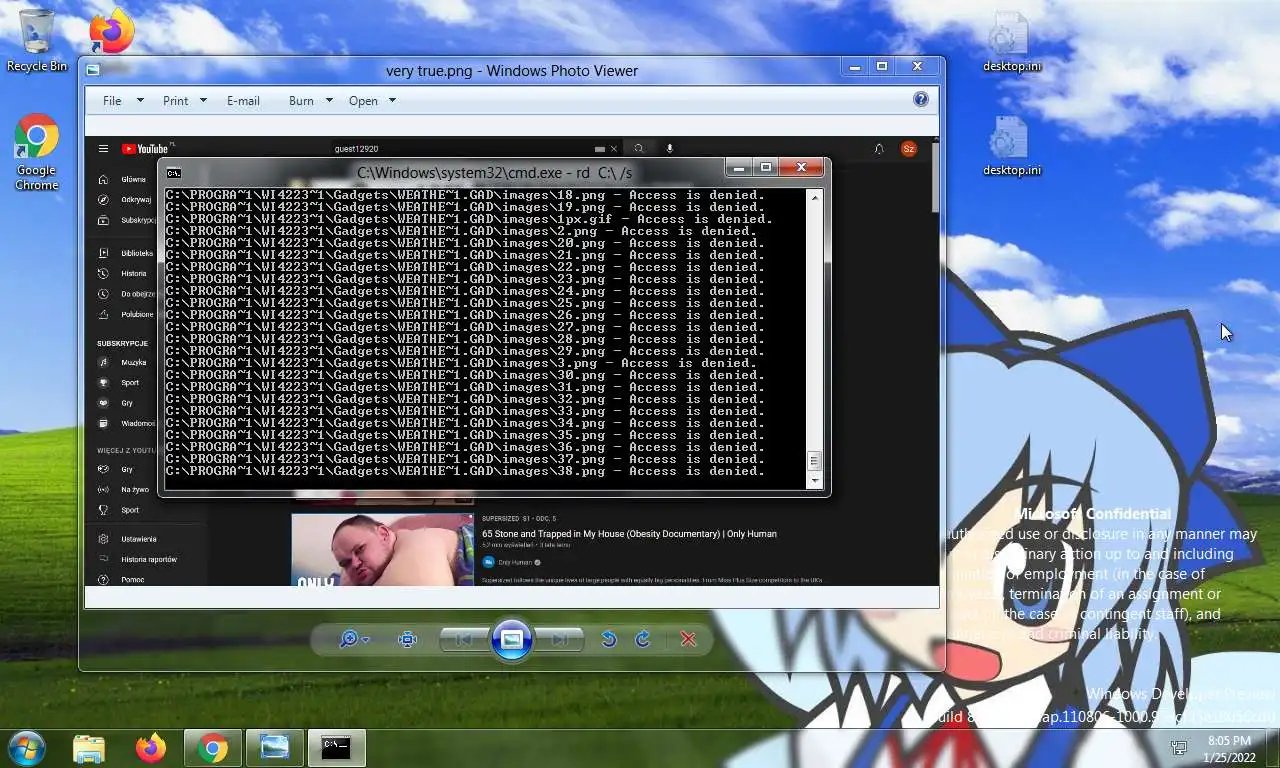The height and width of the screenshot is (768, 1280).
Task: Select the Google Chrome desktop shortcut
Action: pos(37,152)
